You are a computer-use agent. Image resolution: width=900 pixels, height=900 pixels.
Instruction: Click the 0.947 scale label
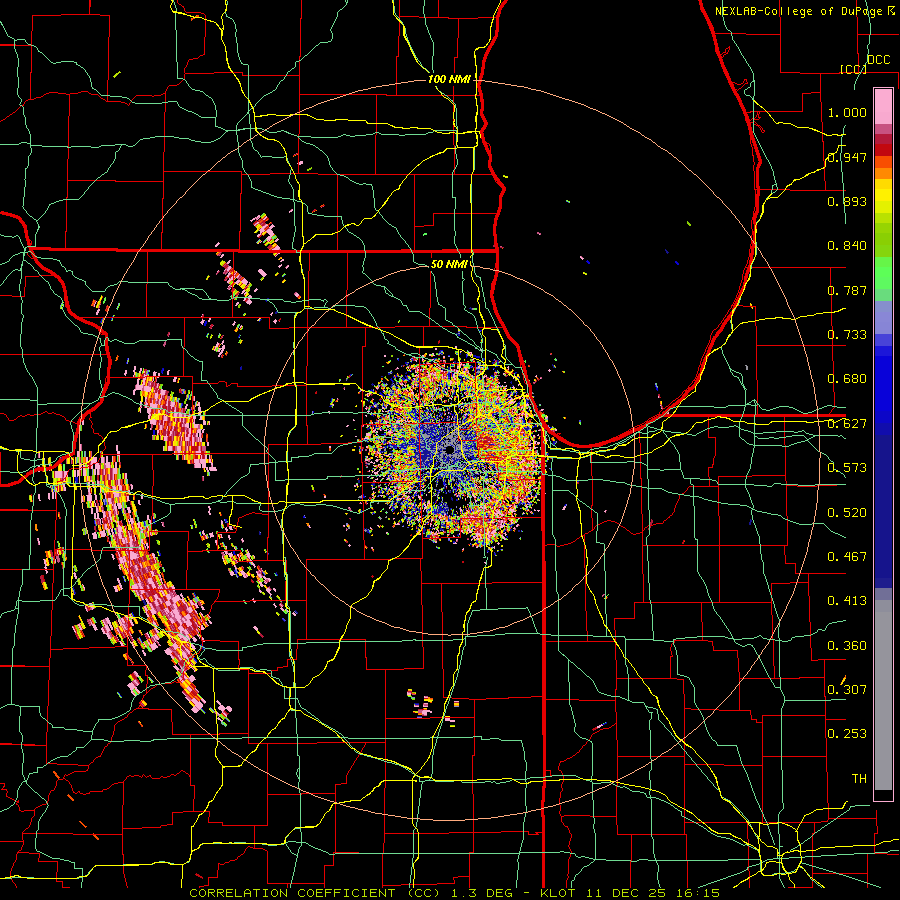pos(847,157)
